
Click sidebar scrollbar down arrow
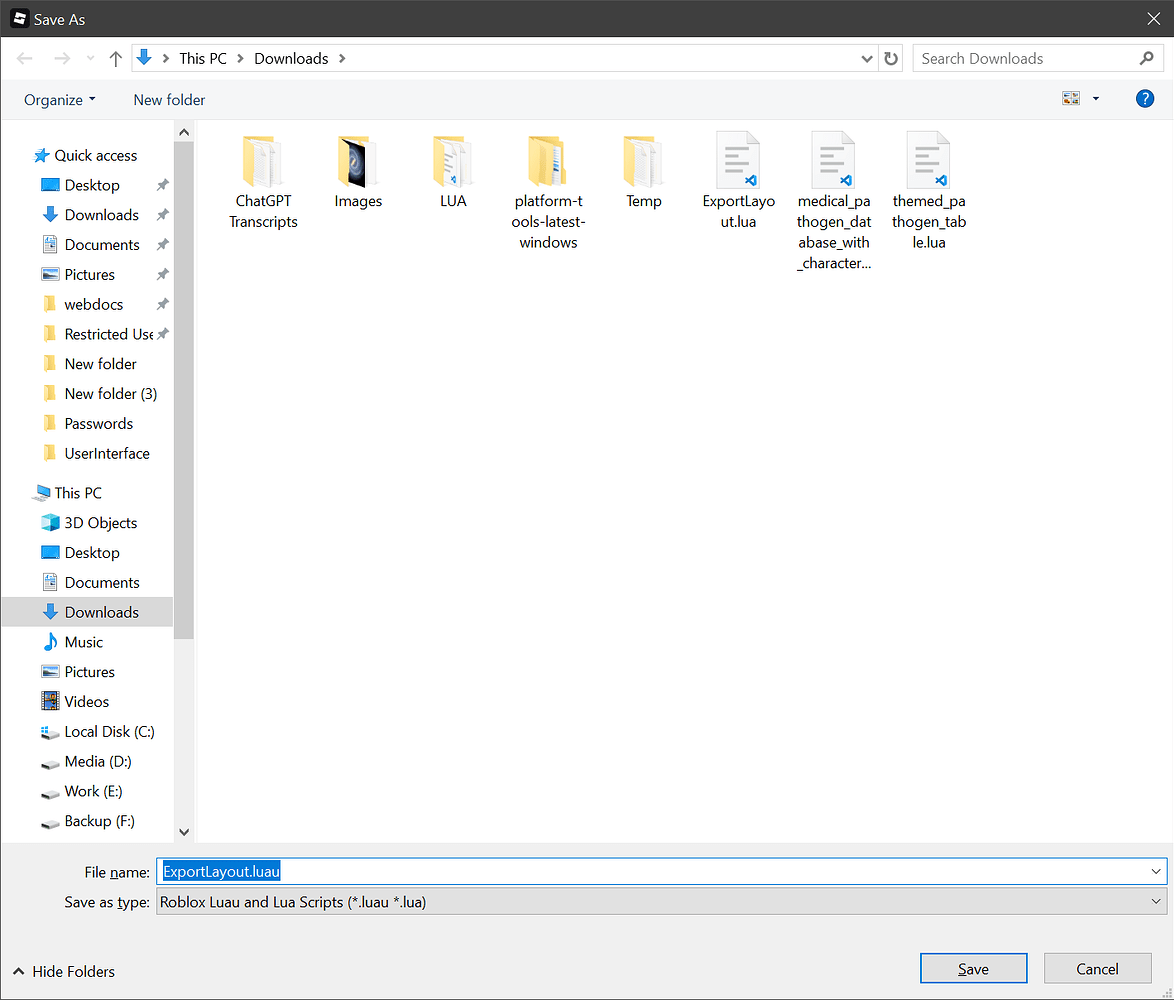click(x=184, y=832)
